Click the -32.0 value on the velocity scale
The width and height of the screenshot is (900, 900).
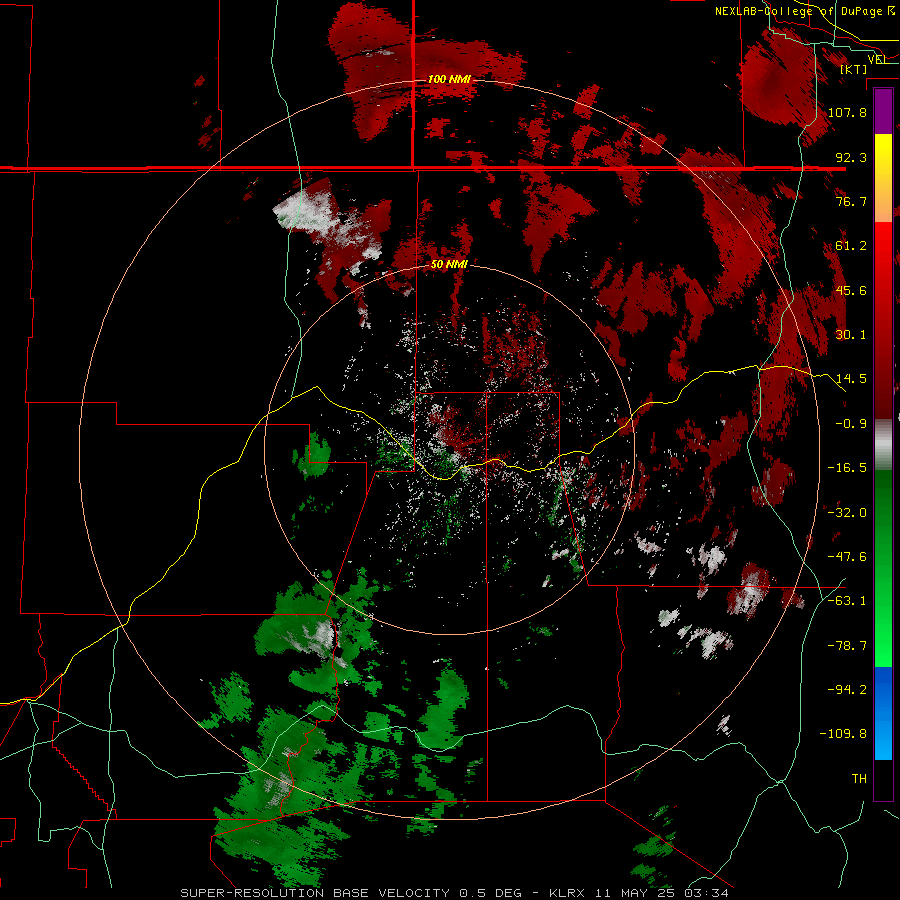coord(847,513)
